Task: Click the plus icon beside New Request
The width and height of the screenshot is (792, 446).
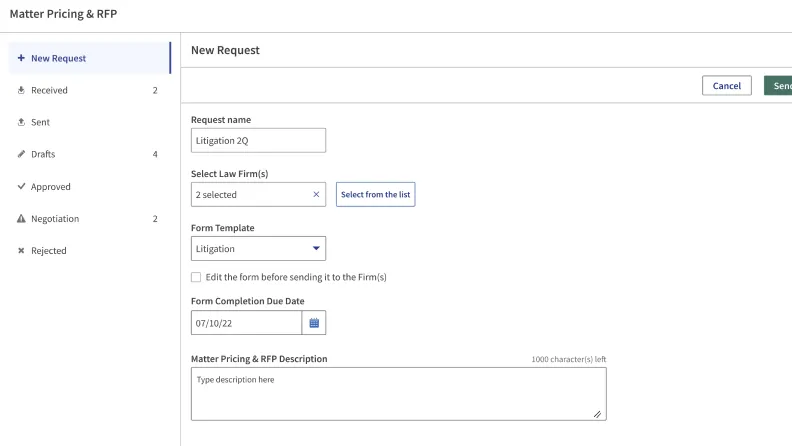Action: tap(21, 58)
